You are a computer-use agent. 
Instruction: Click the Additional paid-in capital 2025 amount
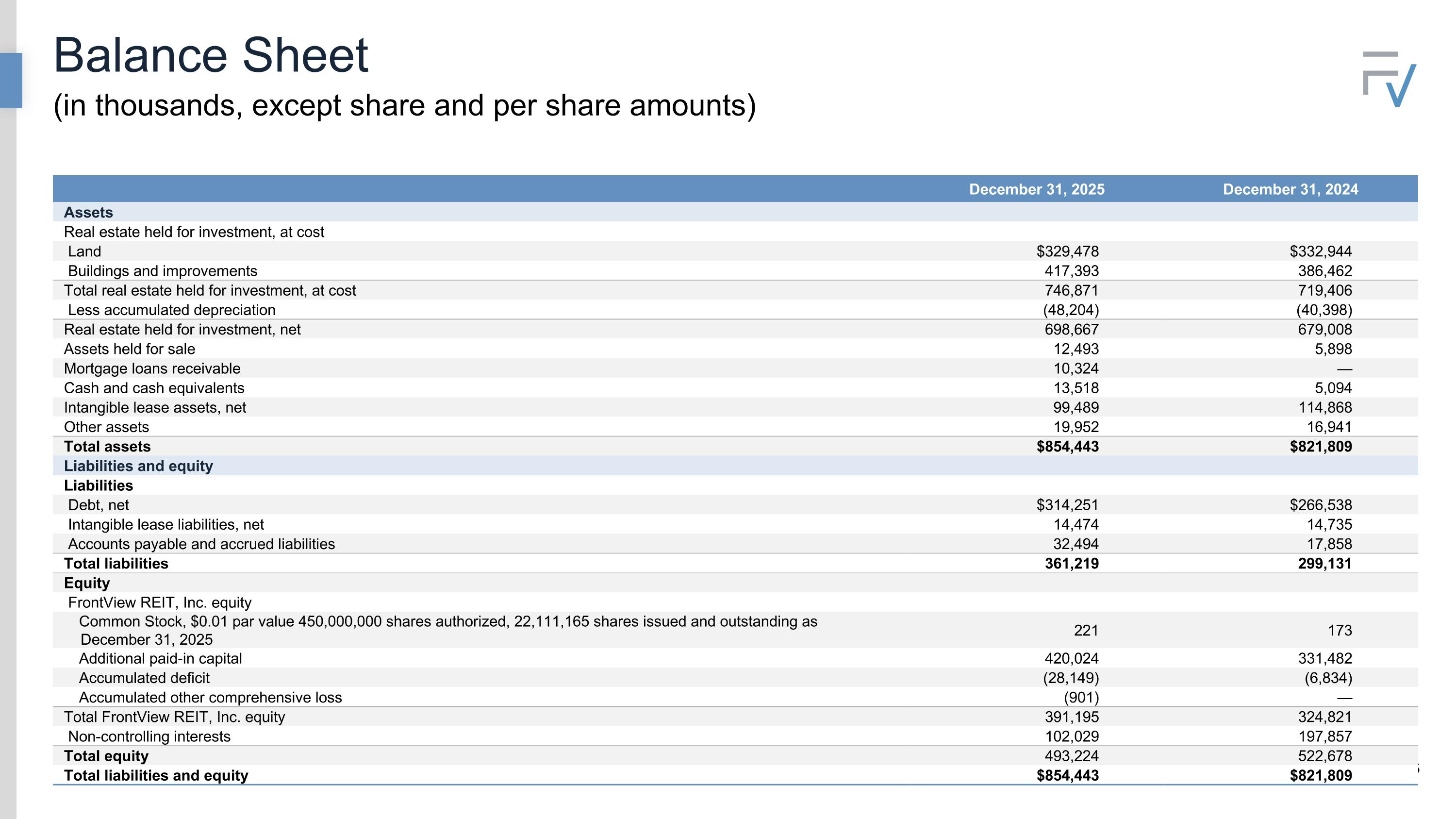(1071, 658)
